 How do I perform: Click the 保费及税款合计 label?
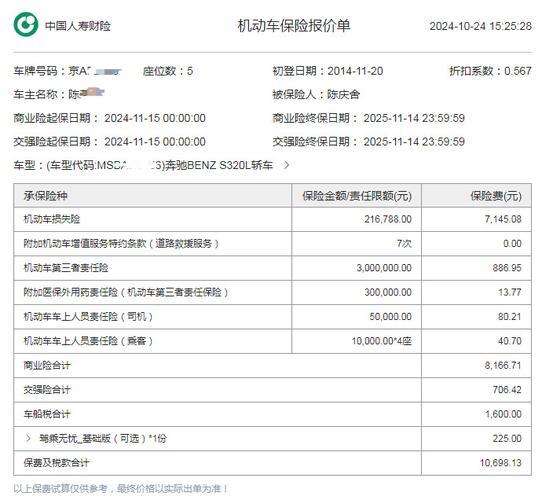coord(56,463)
